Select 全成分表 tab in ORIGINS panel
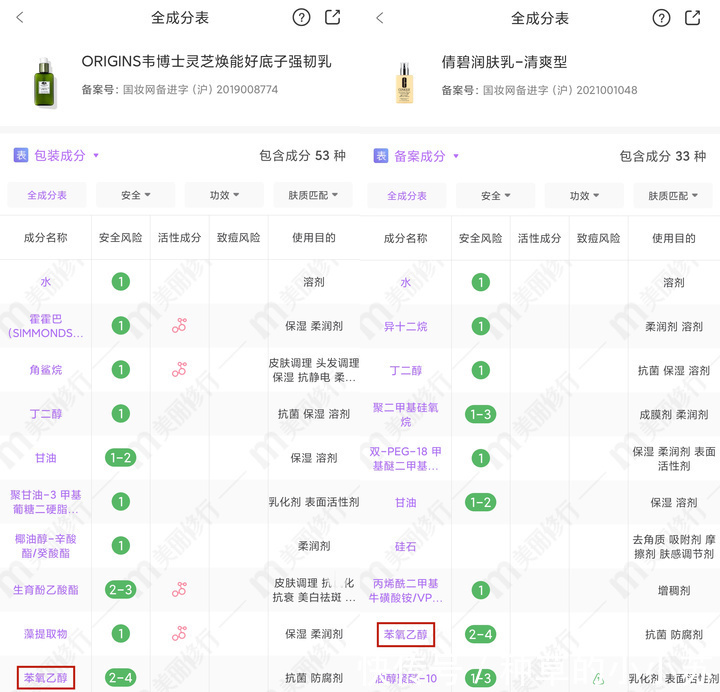The height and width of the screenshot is (692, 720). (x=47, y=195)
